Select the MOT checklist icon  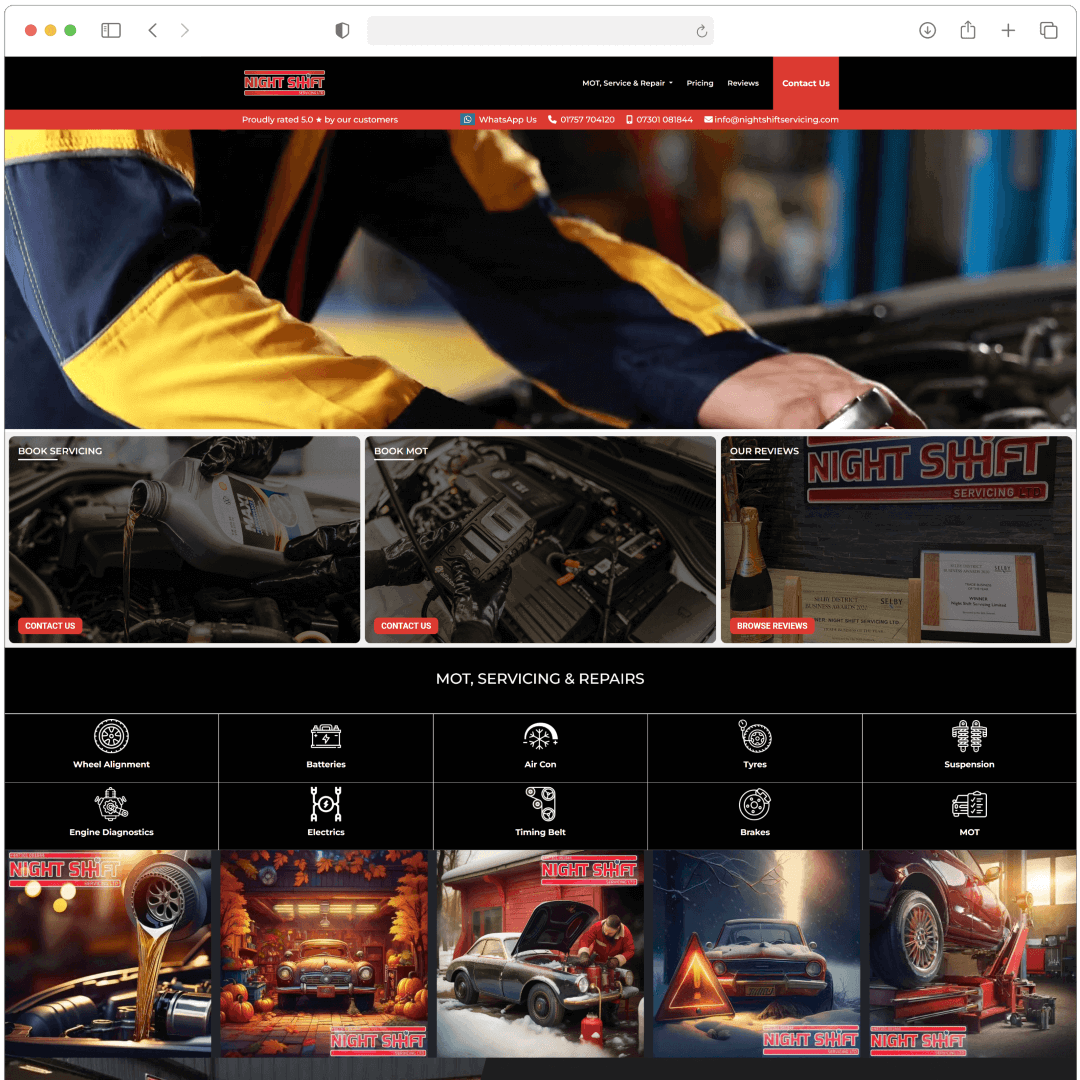[x=969, y=804]
